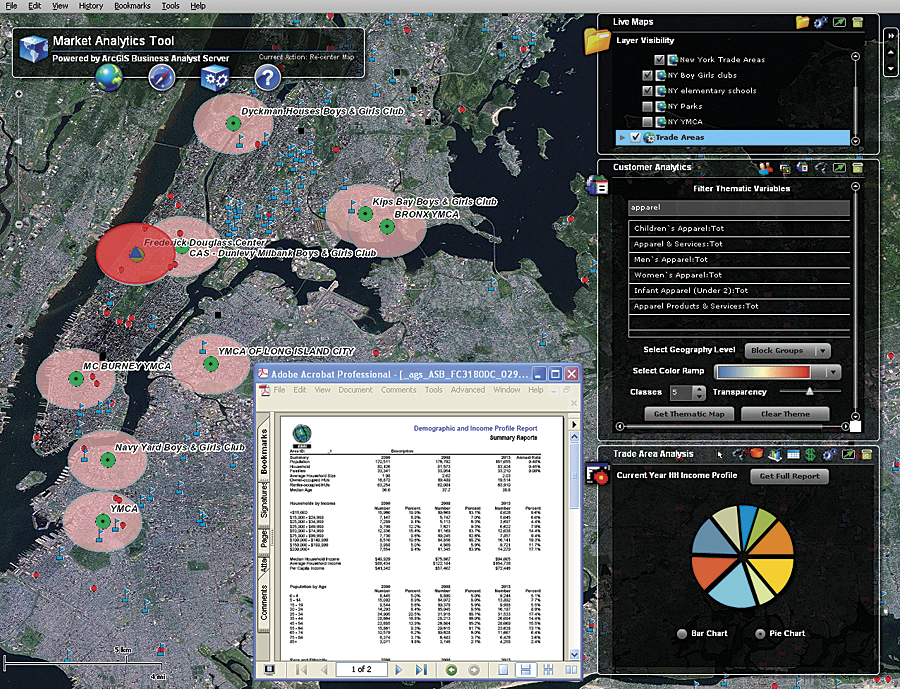
Task: Select the Bar Chart radio button
Action: [682, 634]
